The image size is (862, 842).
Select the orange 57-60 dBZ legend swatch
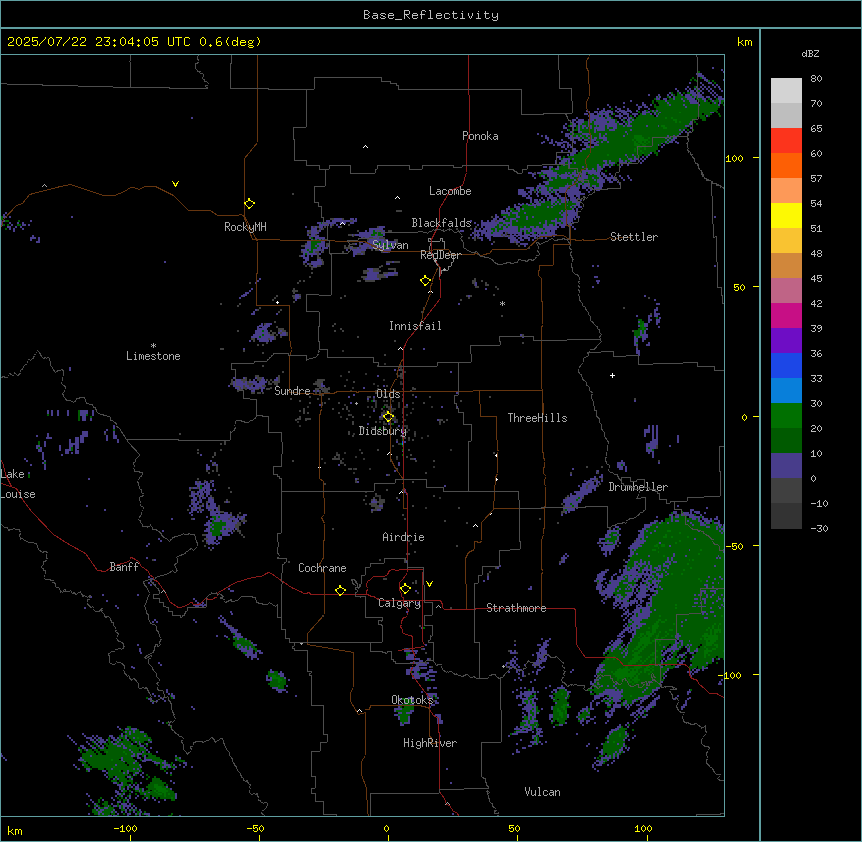click(x=786, y=165)
